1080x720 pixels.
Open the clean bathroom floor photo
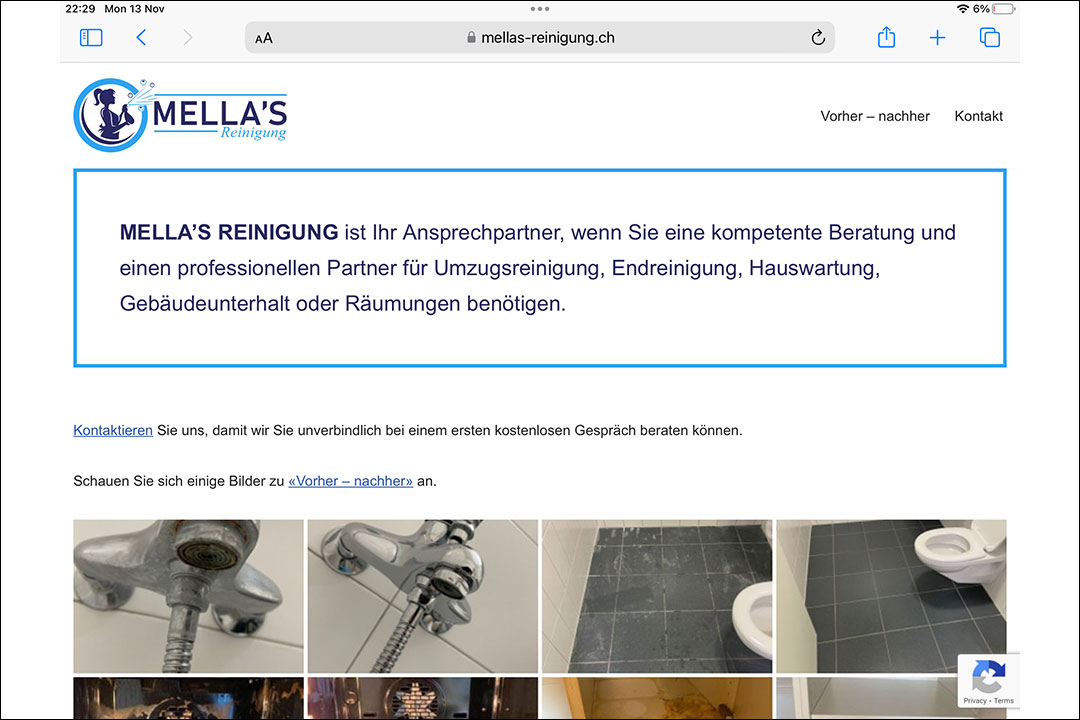click(x=891, y=596)
